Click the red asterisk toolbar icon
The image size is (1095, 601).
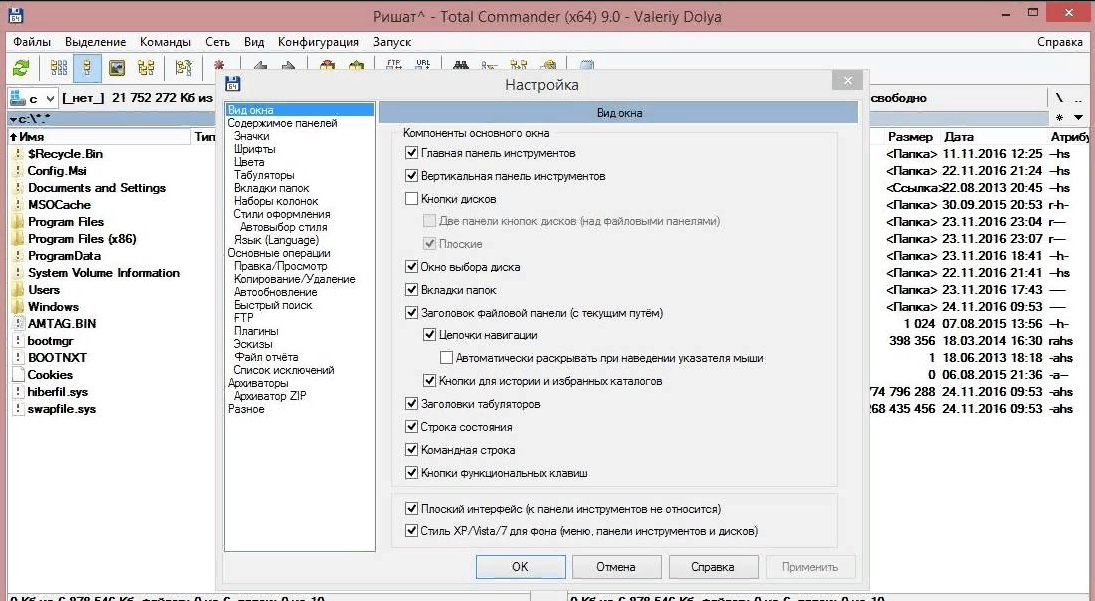pyautogui.click(x=219, y=66)
